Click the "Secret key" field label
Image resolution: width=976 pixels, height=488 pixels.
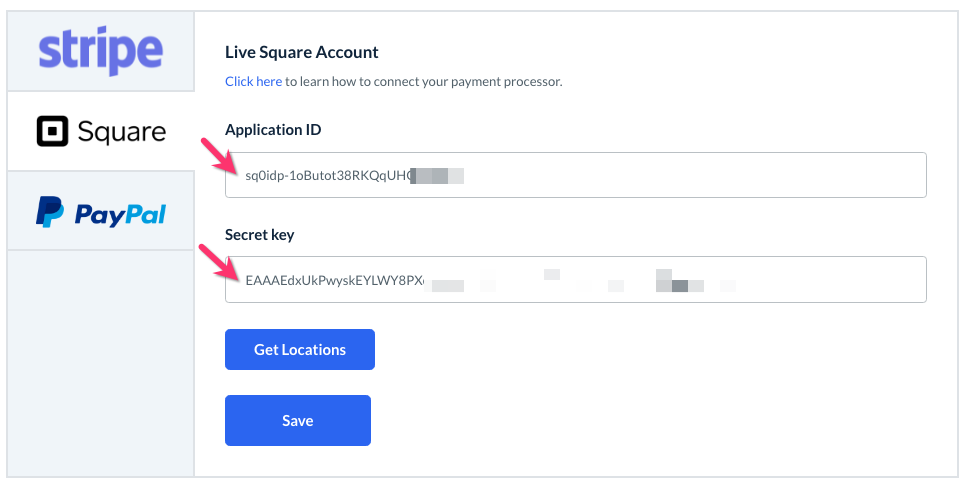[x=260, y=235]
